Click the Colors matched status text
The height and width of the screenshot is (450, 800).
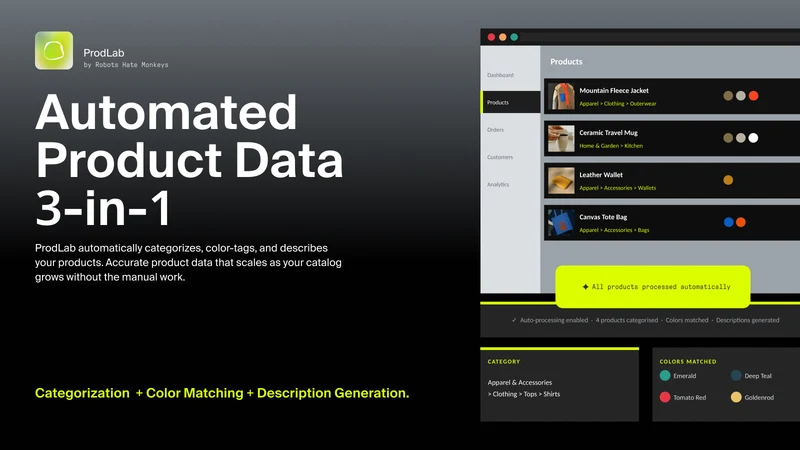687,320
